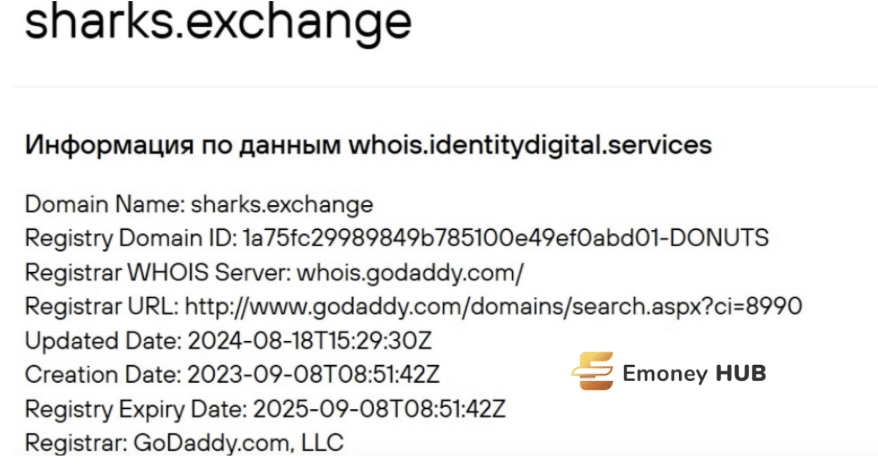Click the Domain Name label
878x476 pixels.
click(x=105, y=204)
